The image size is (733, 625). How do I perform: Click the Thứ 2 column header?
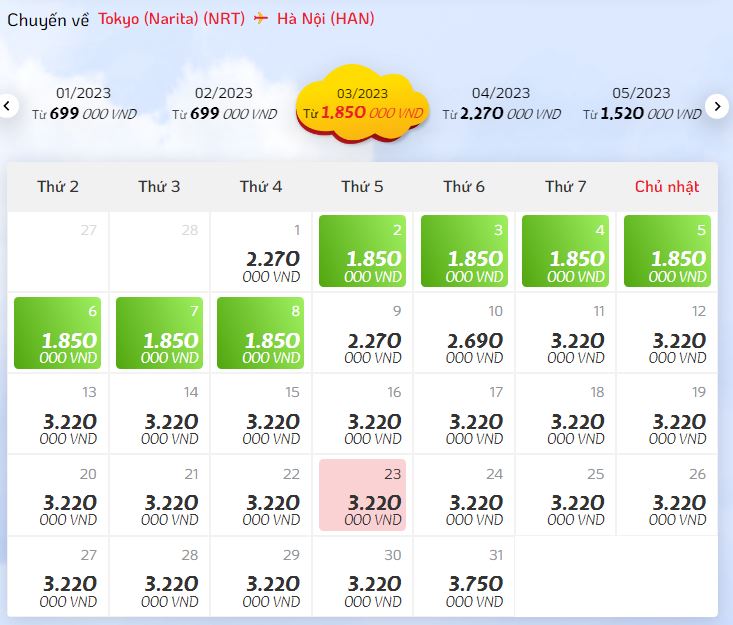coord(57,187)
